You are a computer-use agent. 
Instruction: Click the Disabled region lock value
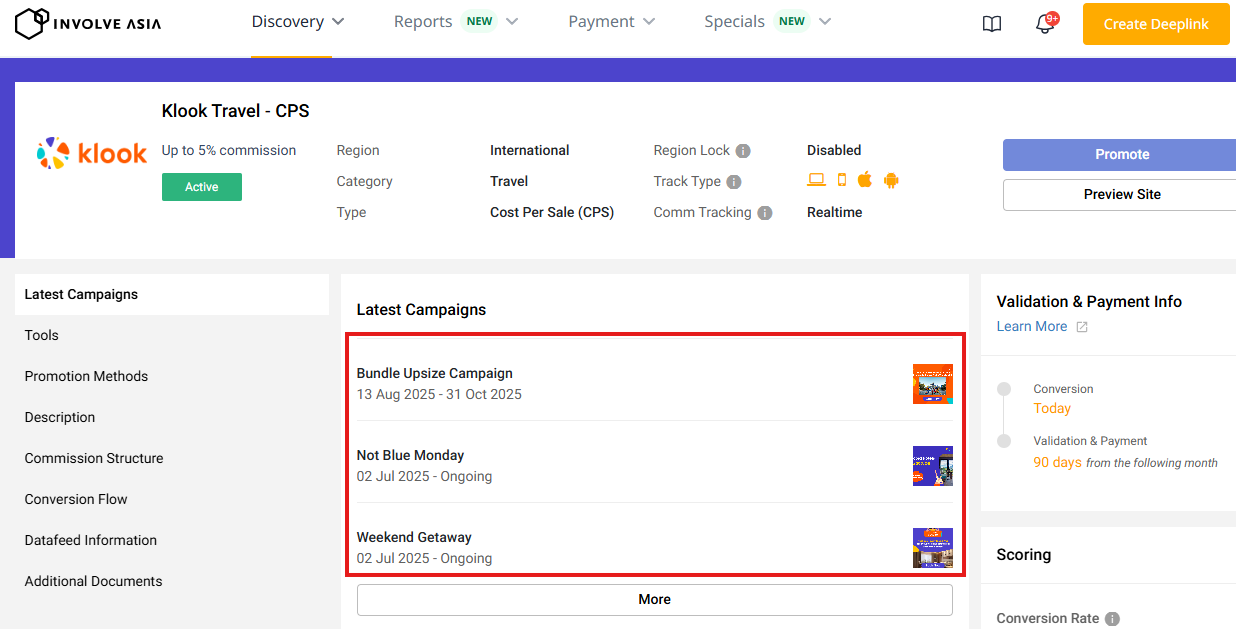(x=834, y=151)
